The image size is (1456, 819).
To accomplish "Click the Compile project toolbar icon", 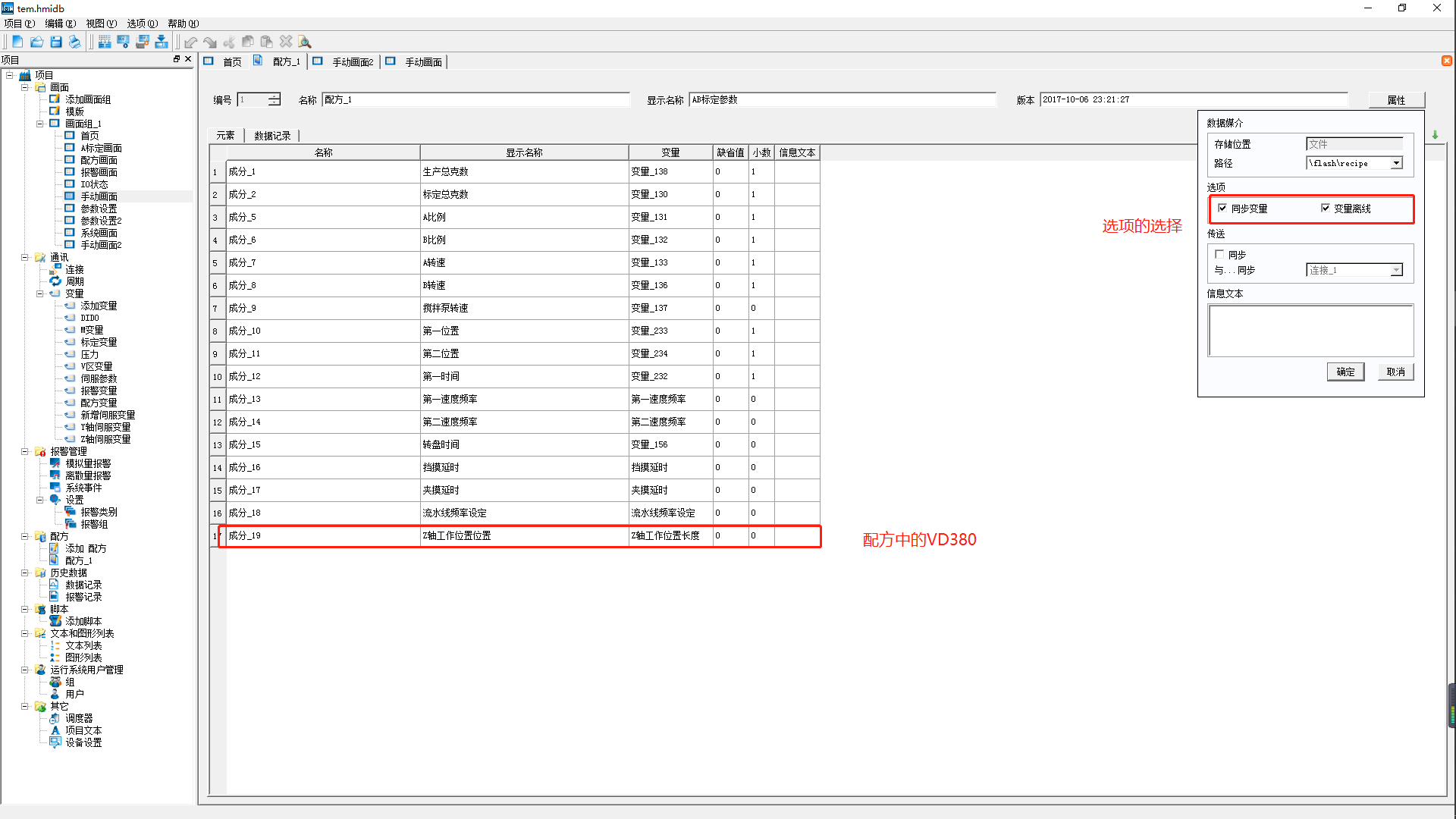I will (105, 42).
